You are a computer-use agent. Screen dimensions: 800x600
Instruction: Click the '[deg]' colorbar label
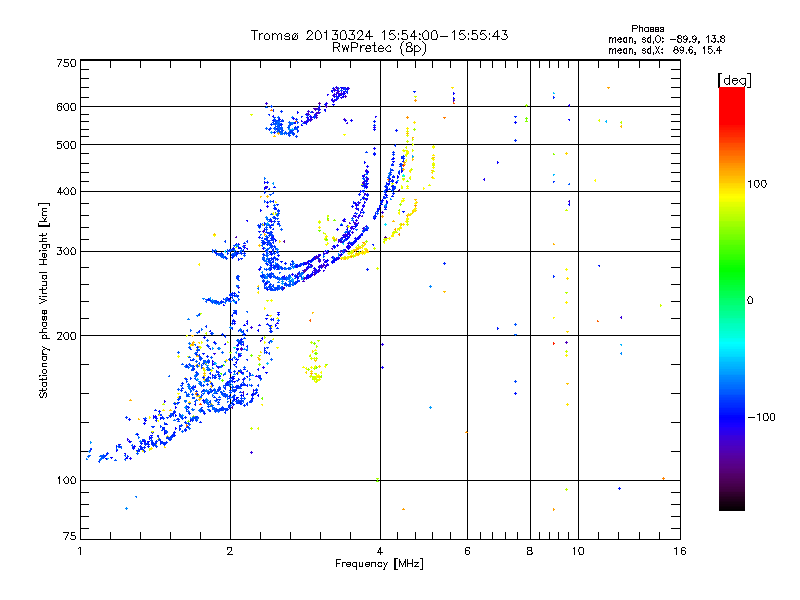click(734, 80)
